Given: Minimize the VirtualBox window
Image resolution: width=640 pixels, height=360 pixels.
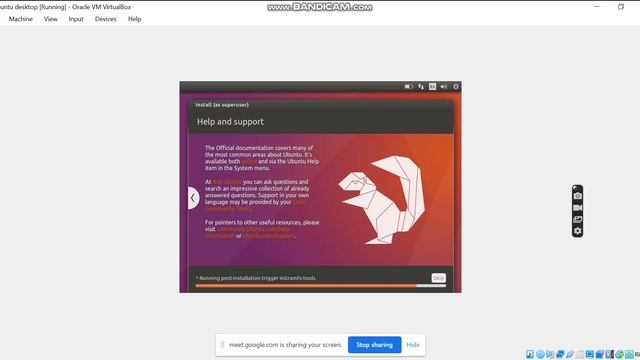Looking at the screenshot, I should tap(597, 7).
